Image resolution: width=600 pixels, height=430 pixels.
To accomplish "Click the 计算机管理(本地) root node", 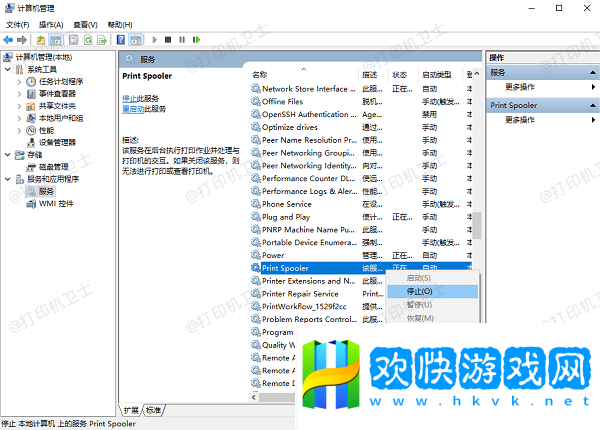I will pos(44,57).
